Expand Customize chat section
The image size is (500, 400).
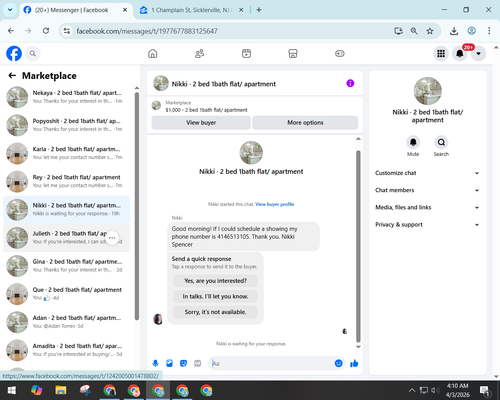point(427,173)
